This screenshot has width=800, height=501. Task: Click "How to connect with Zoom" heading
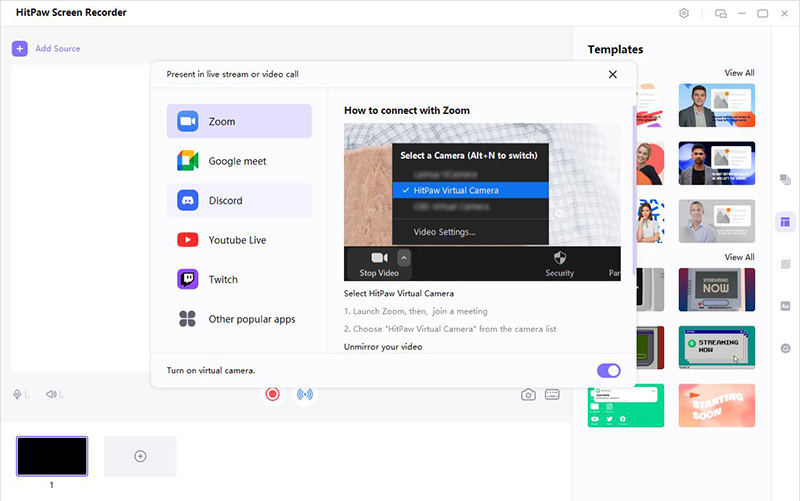point(407,110)
